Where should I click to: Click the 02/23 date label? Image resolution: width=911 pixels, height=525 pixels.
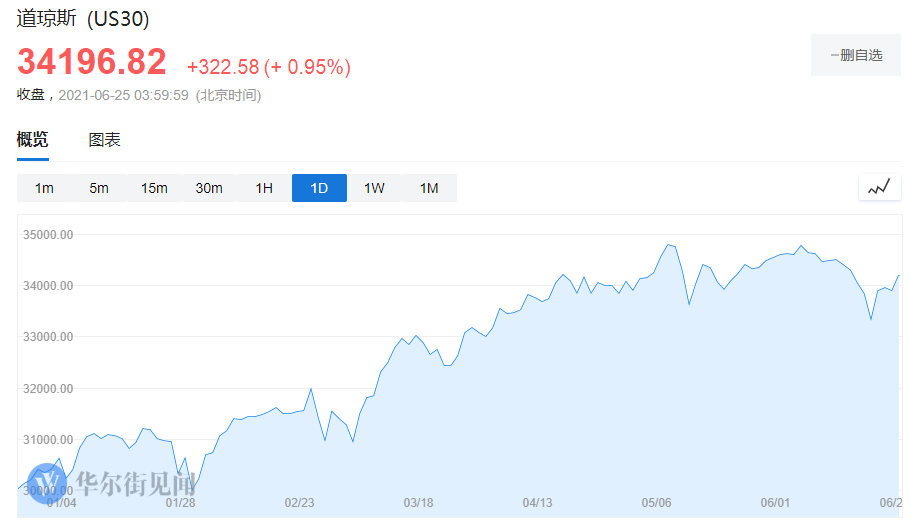[x=299, y=502]
